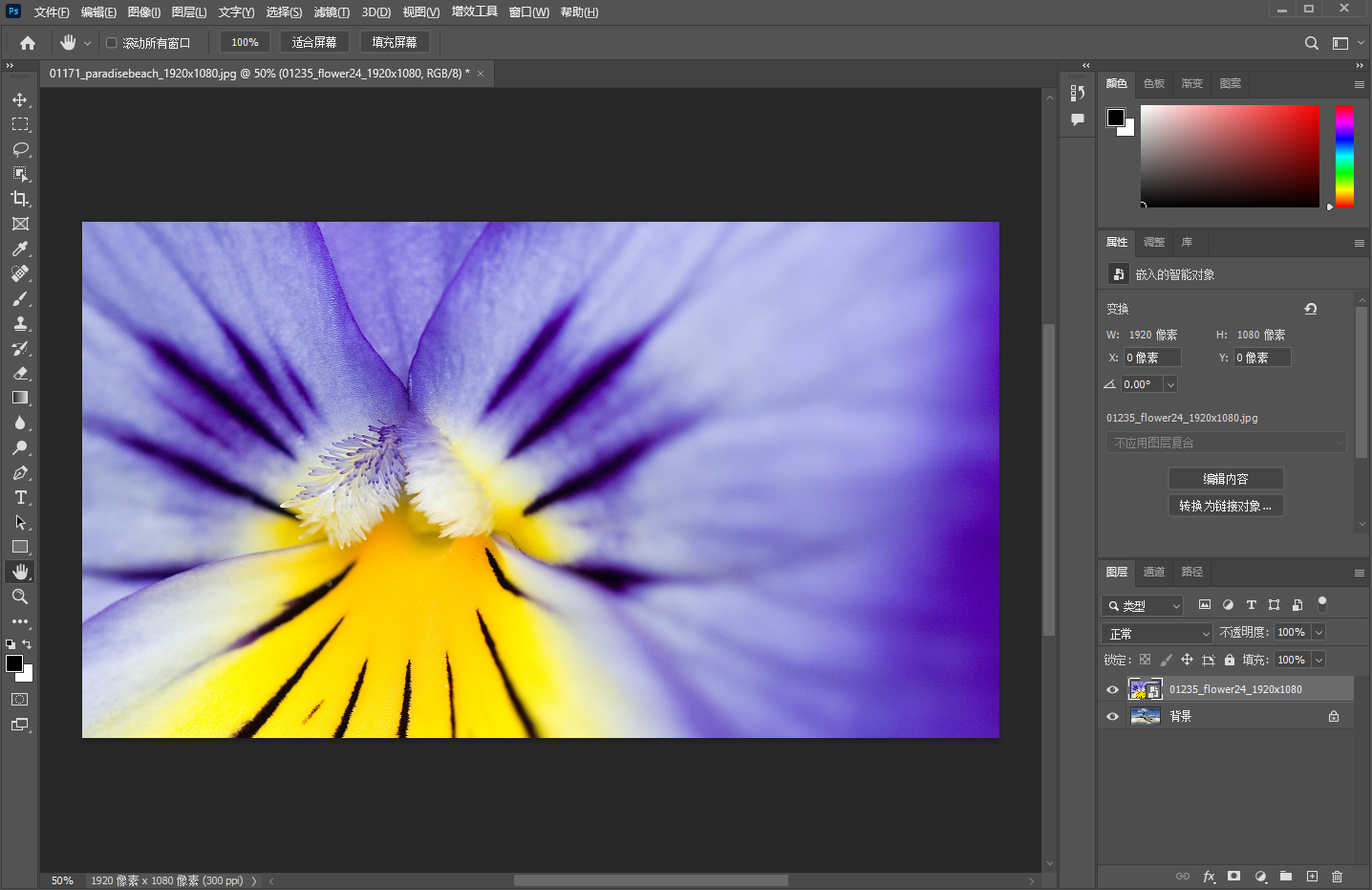Click the Create new layer icon
Image resolution: width=1372 pixels, height=890 pixels.
click(x=1312, y=876)
